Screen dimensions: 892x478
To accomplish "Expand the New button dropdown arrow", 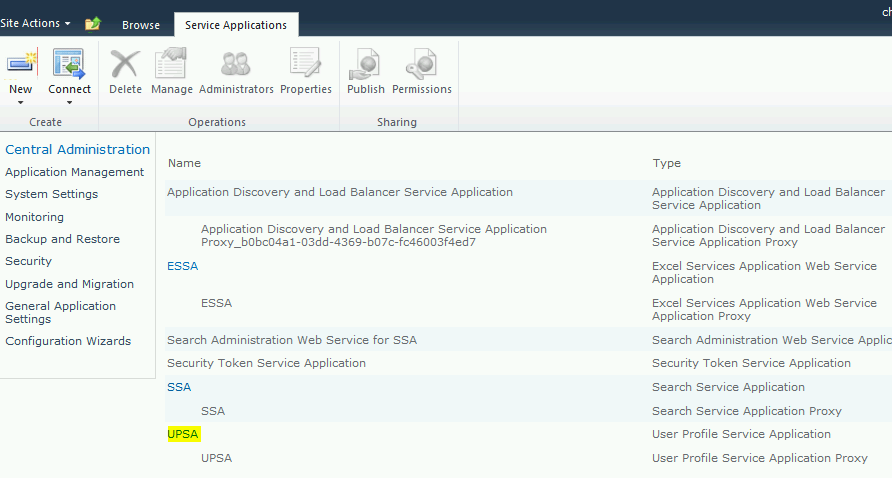I will (20, 102).
